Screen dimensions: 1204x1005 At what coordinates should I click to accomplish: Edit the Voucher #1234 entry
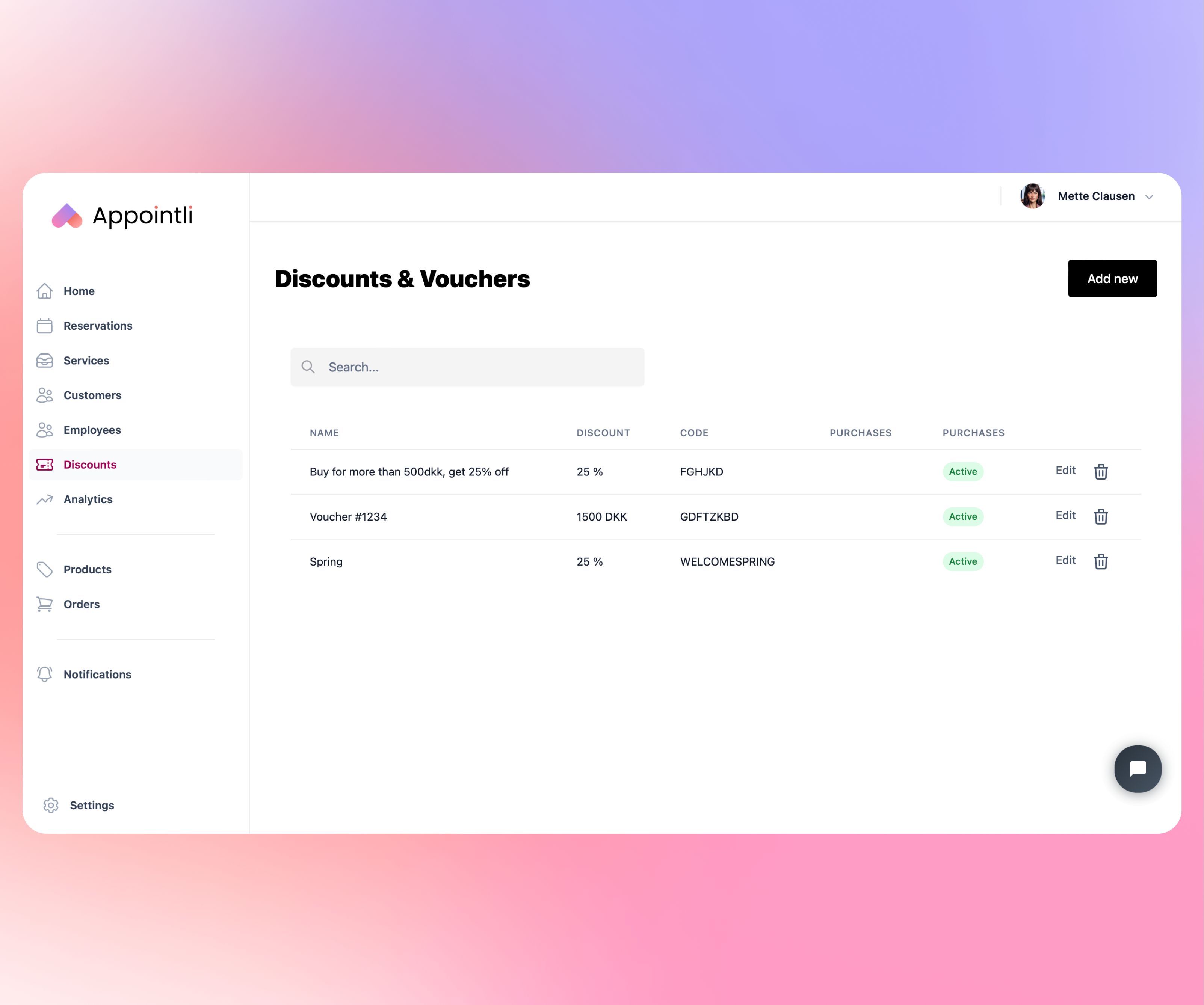[1065, 515]
